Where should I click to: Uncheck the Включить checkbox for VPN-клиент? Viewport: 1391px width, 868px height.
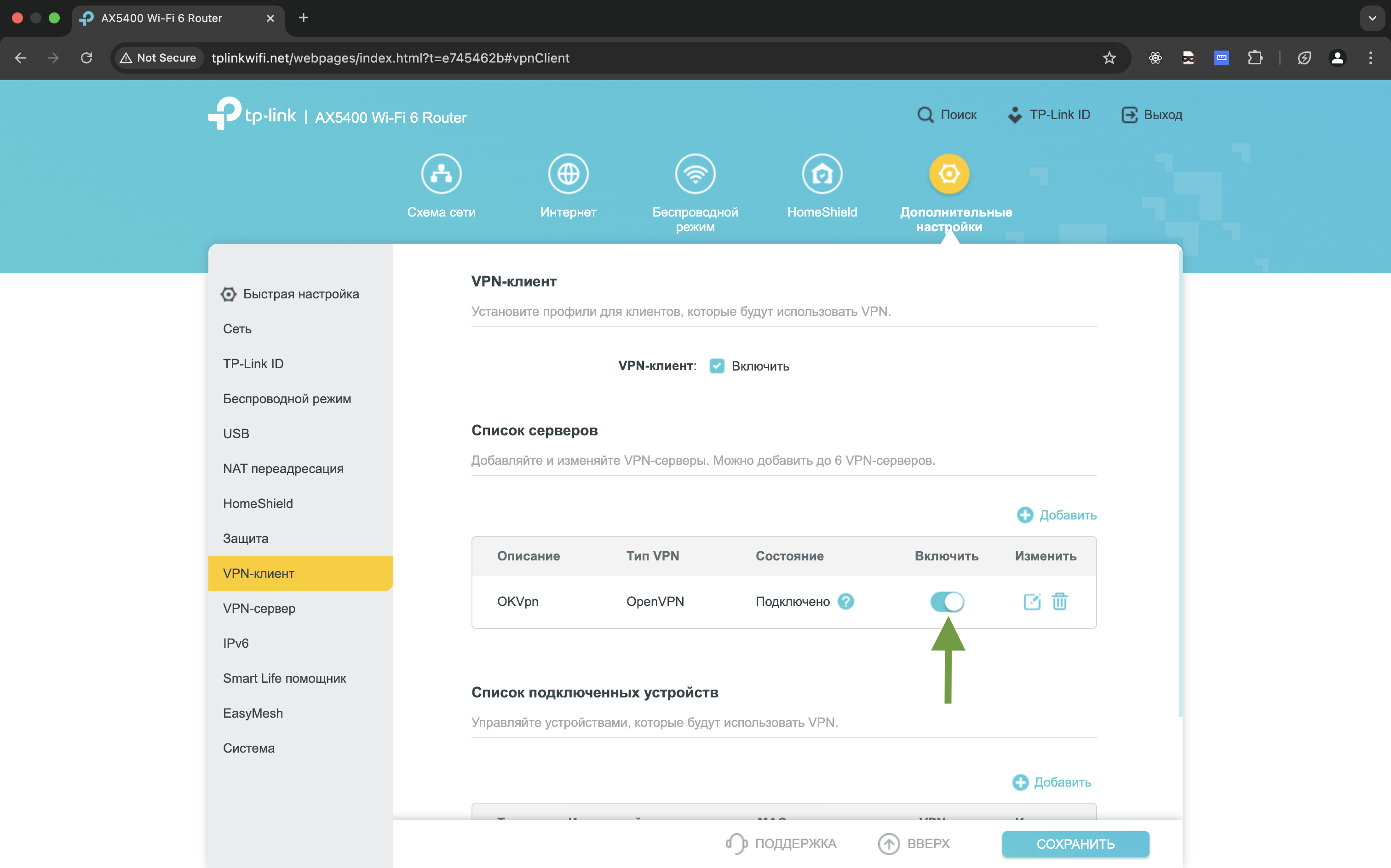(x=716, y=365)
